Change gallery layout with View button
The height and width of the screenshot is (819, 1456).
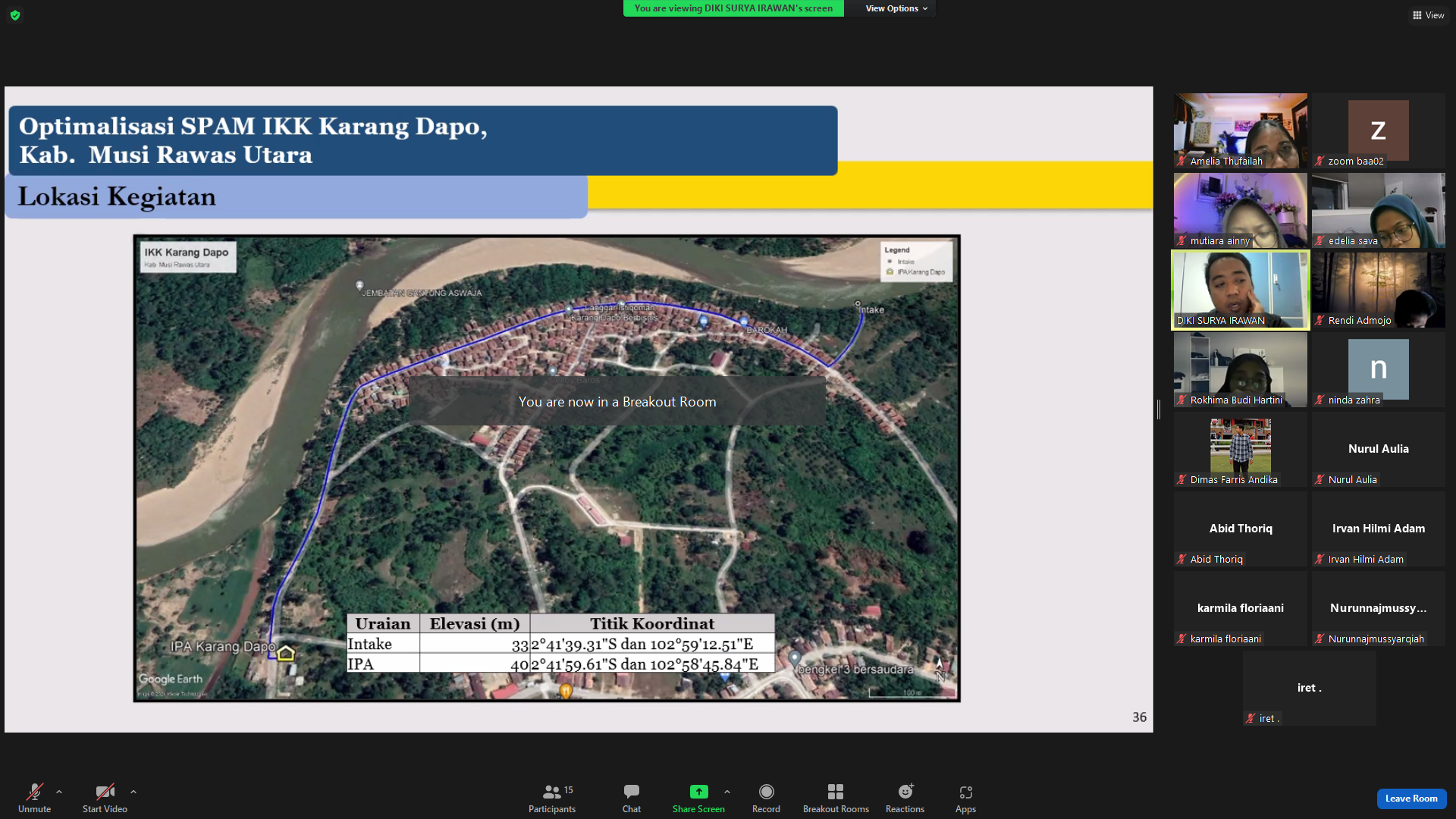(x=1428, y=15)
